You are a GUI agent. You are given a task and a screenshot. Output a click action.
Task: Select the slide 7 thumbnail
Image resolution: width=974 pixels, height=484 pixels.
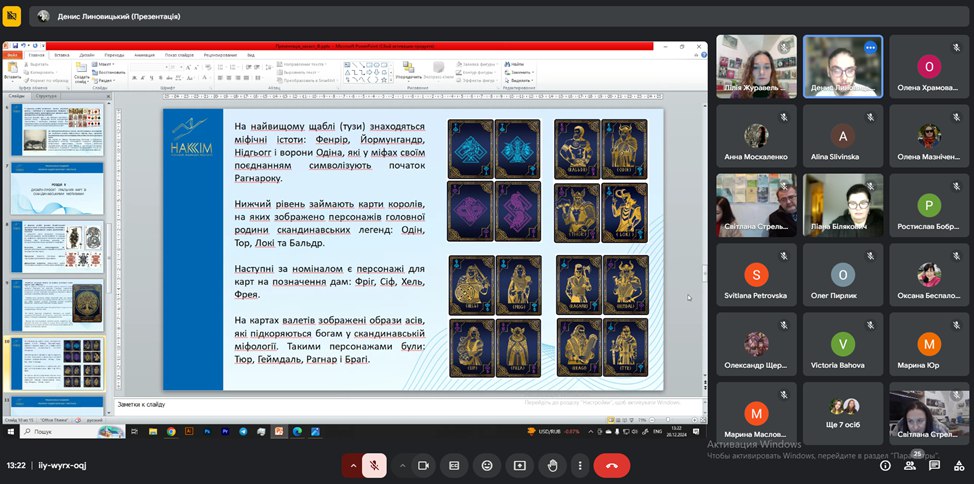[x=57, y=189]
